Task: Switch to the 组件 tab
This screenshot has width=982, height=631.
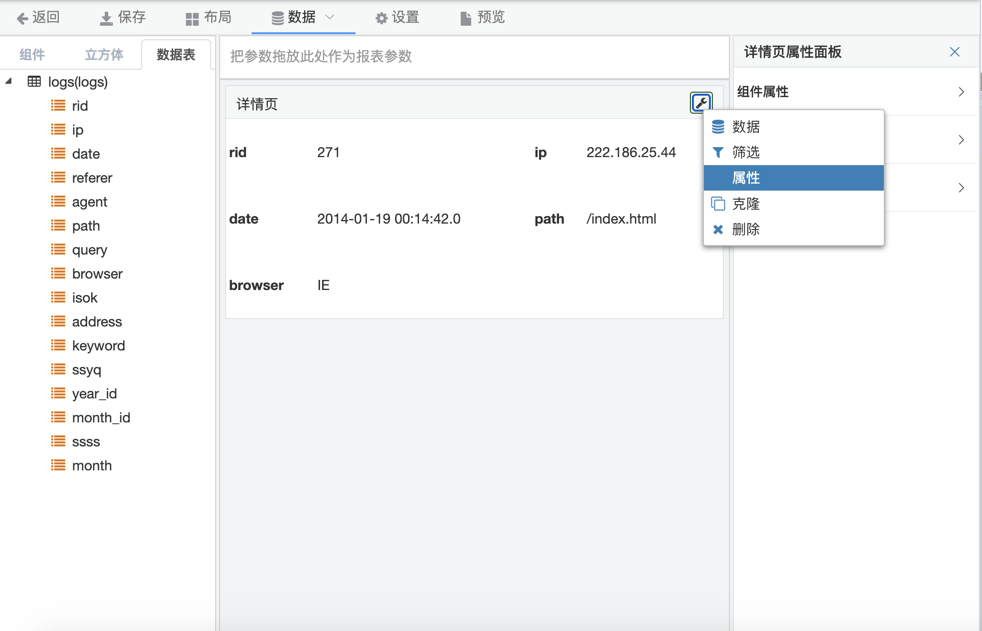Action: pos(32,55)
